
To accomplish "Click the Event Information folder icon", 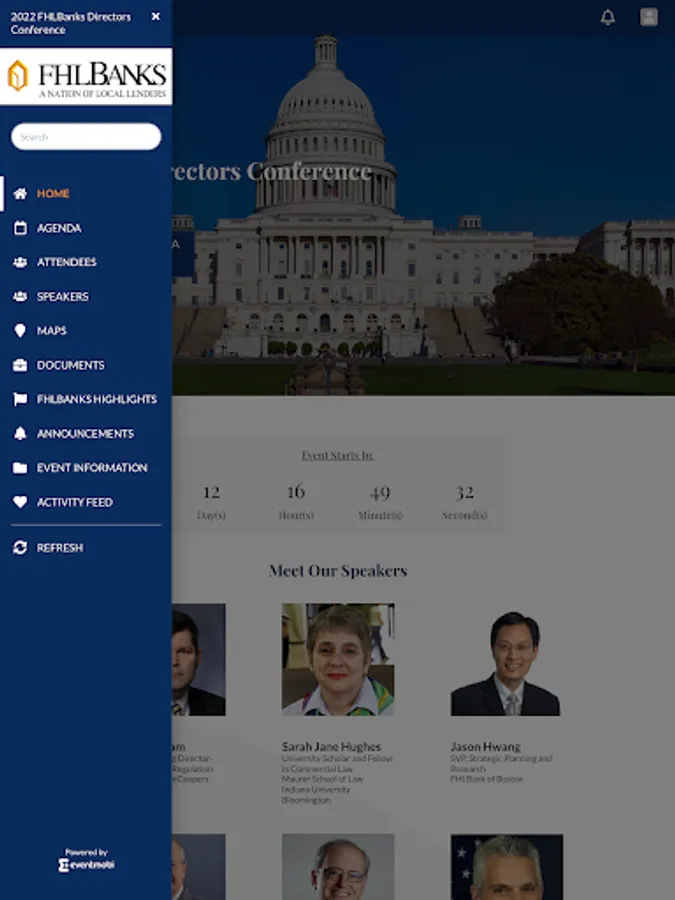I will tap(20, 468).
